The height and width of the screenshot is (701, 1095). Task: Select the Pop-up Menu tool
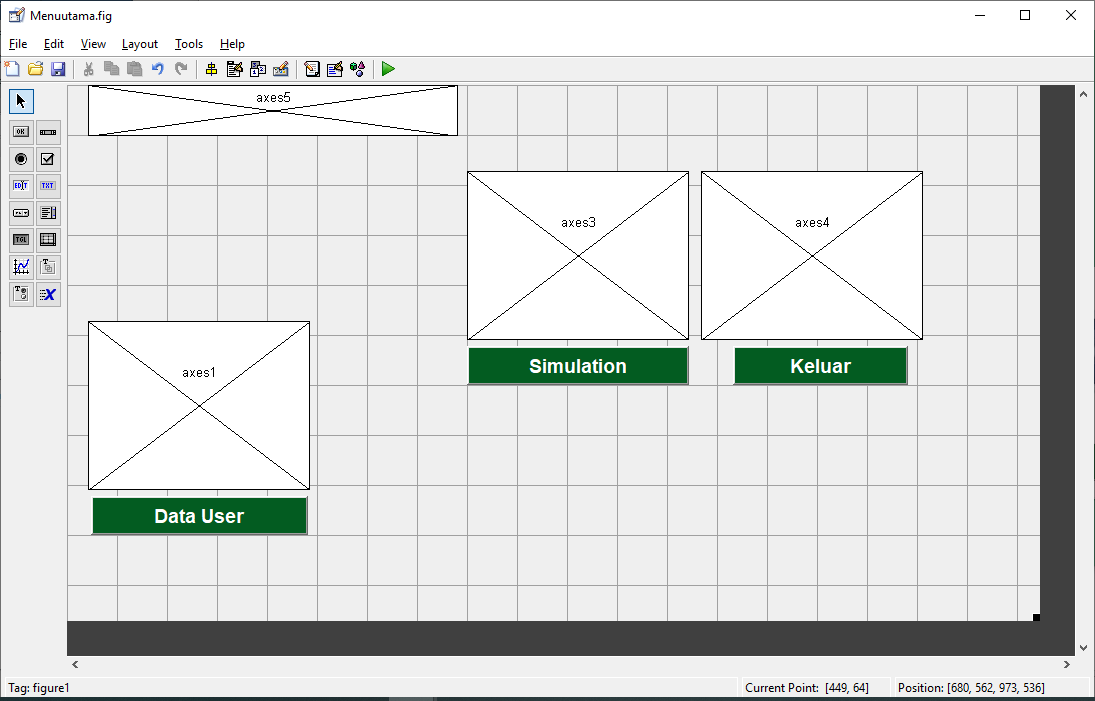(x=20, y=212)
